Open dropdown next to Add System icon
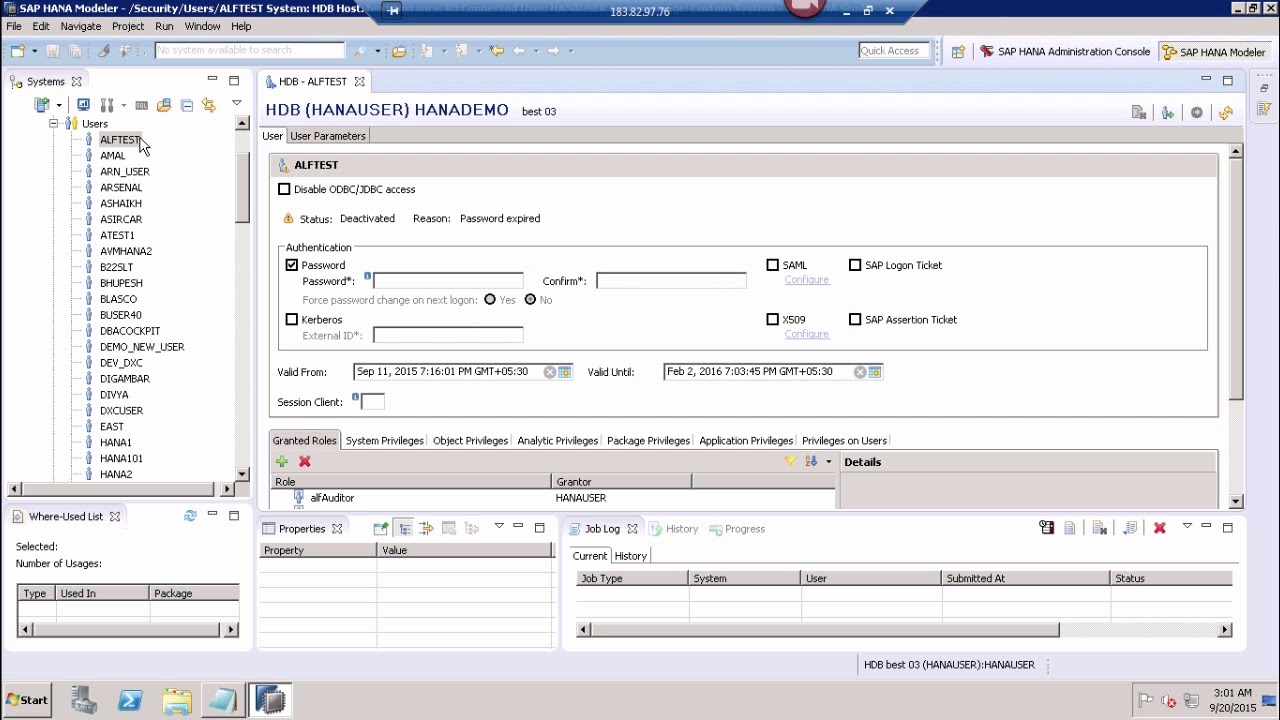 click(x=58, y=105)
